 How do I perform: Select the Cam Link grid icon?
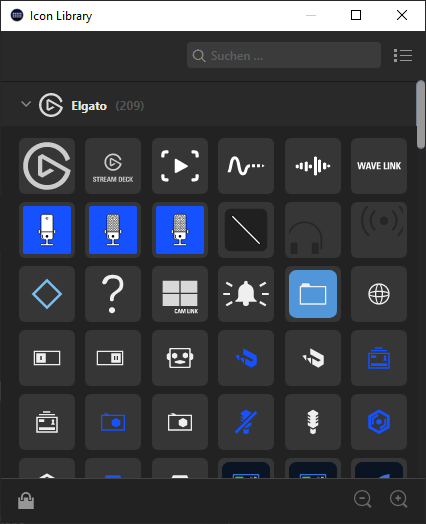click(180, 294)
